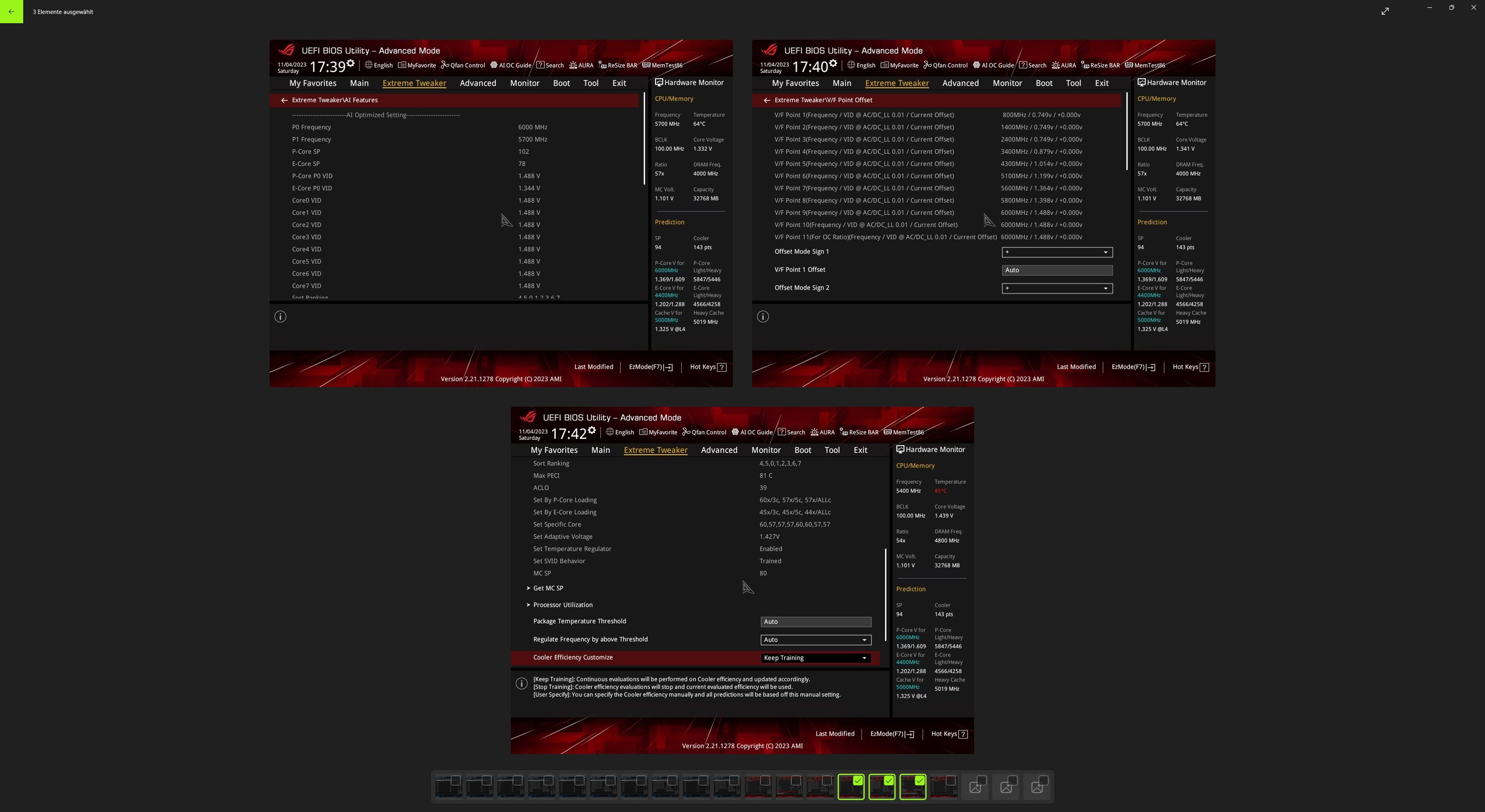This screenshot has width=1485, height=812.
Task: Uncheck the middle selected green thumbnail
Action: coord(889,780)
